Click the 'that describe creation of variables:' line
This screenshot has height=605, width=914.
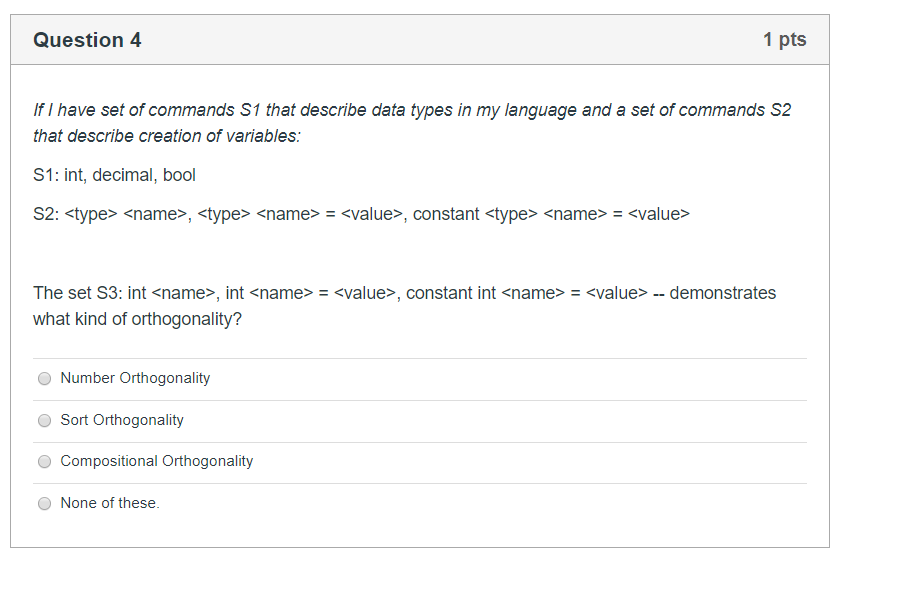coord(167,136)
